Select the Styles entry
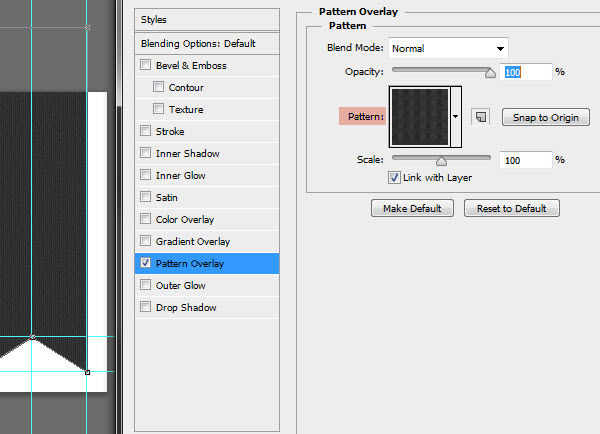 pos(207,20)
